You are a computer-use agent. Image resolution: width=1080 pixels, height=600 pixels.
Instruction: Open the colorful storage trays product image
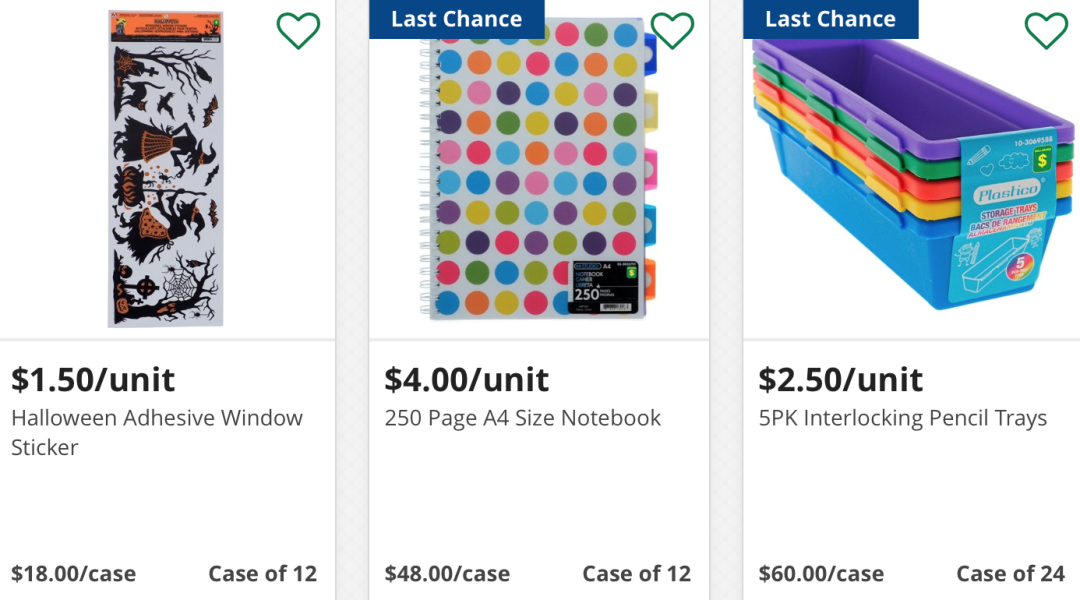click(910, 175)
